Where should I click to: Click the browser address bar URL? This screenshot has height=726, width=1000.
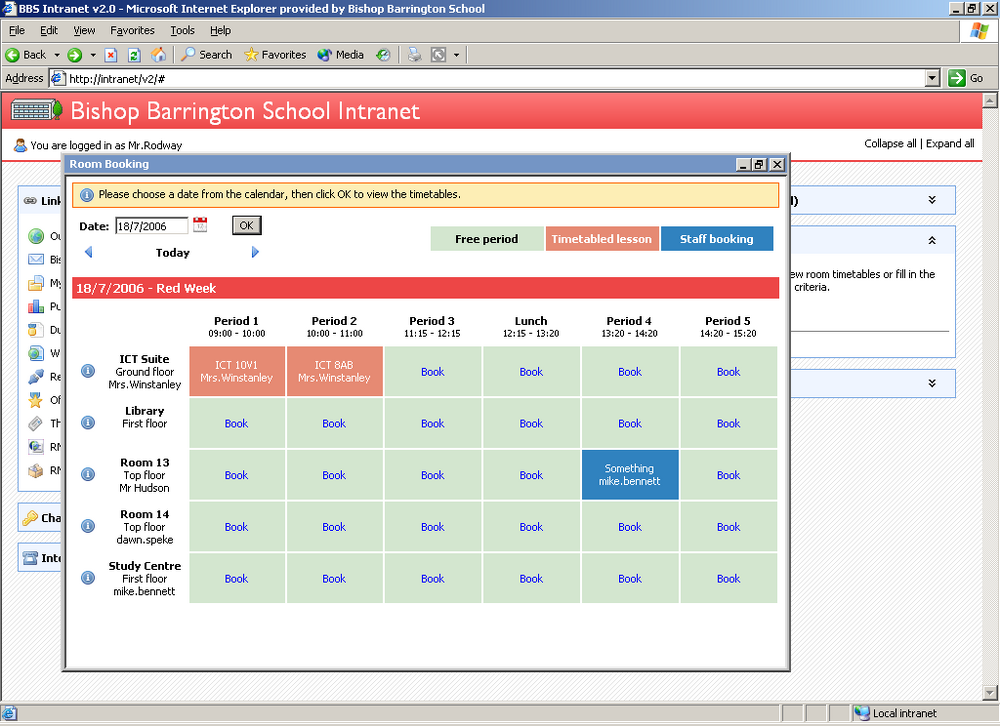(x=117, y=78)
